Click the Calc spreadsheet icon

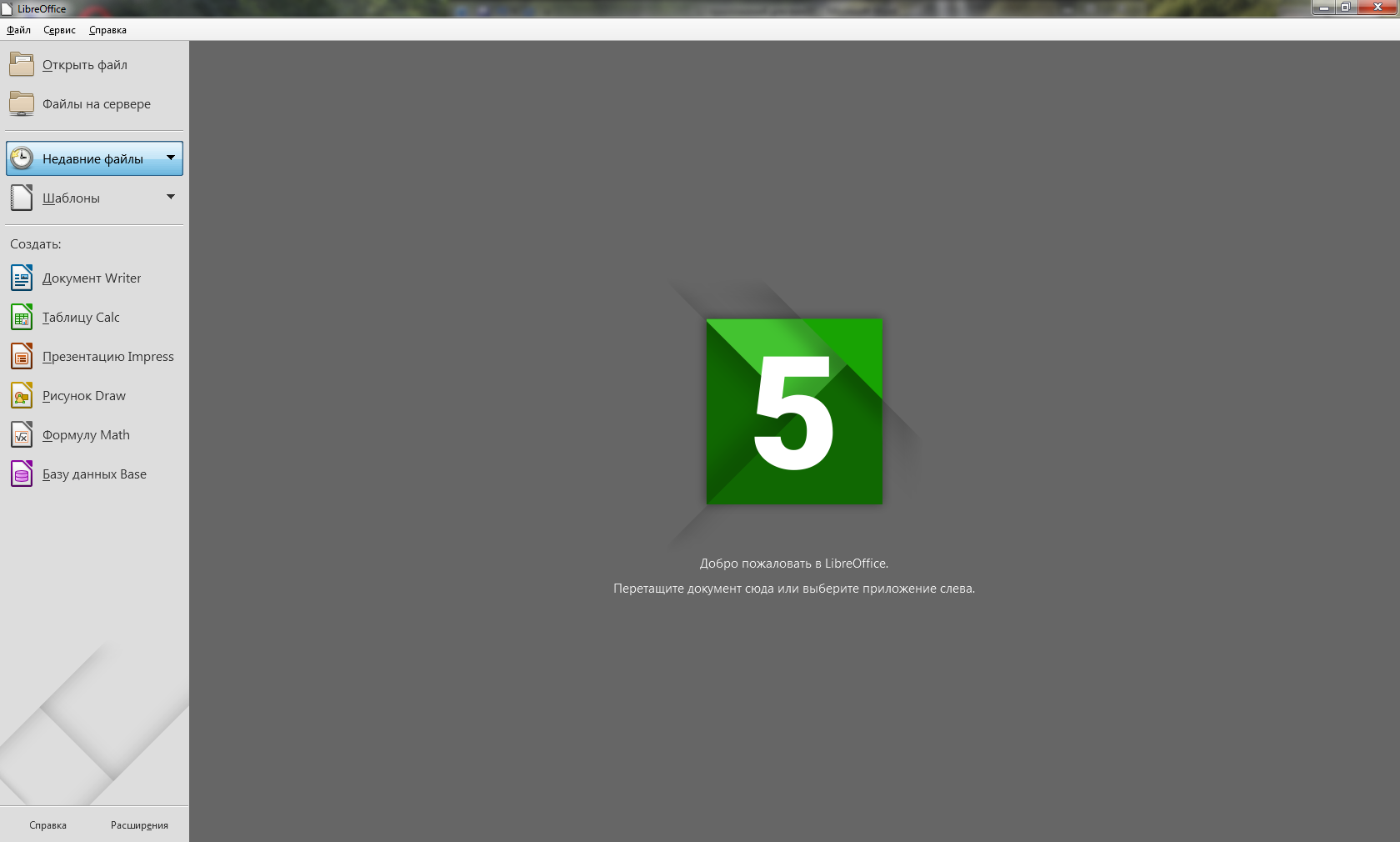point(22,317)
